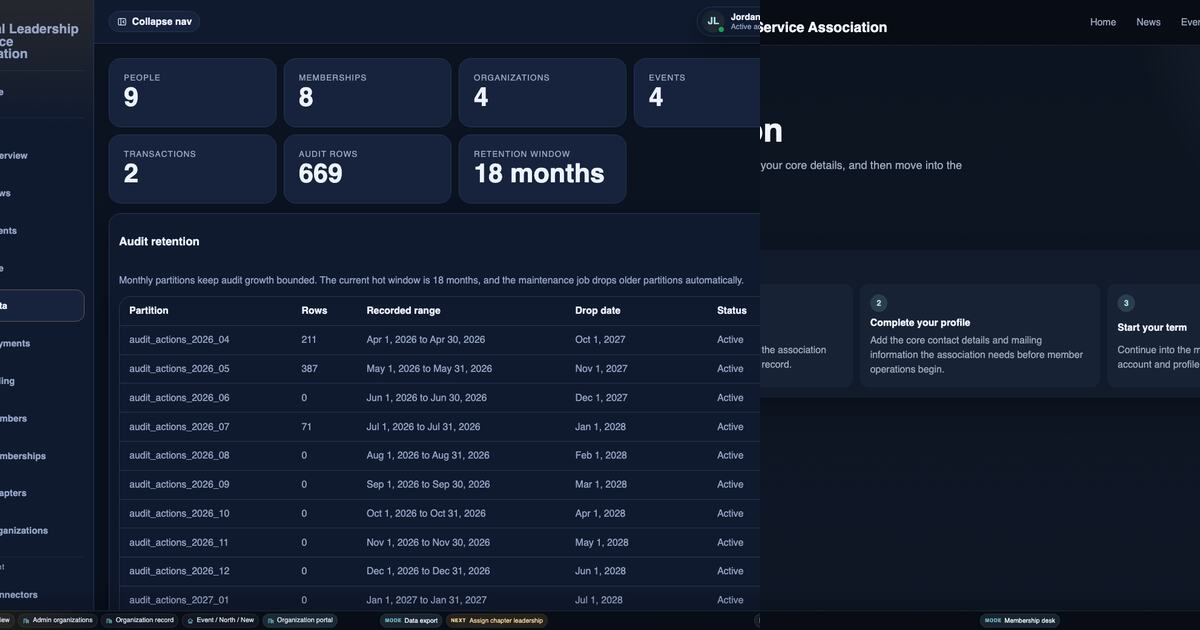Open the Chapters sidebar item
Viewport: 1200px width, 630px height.
(42, 493)
